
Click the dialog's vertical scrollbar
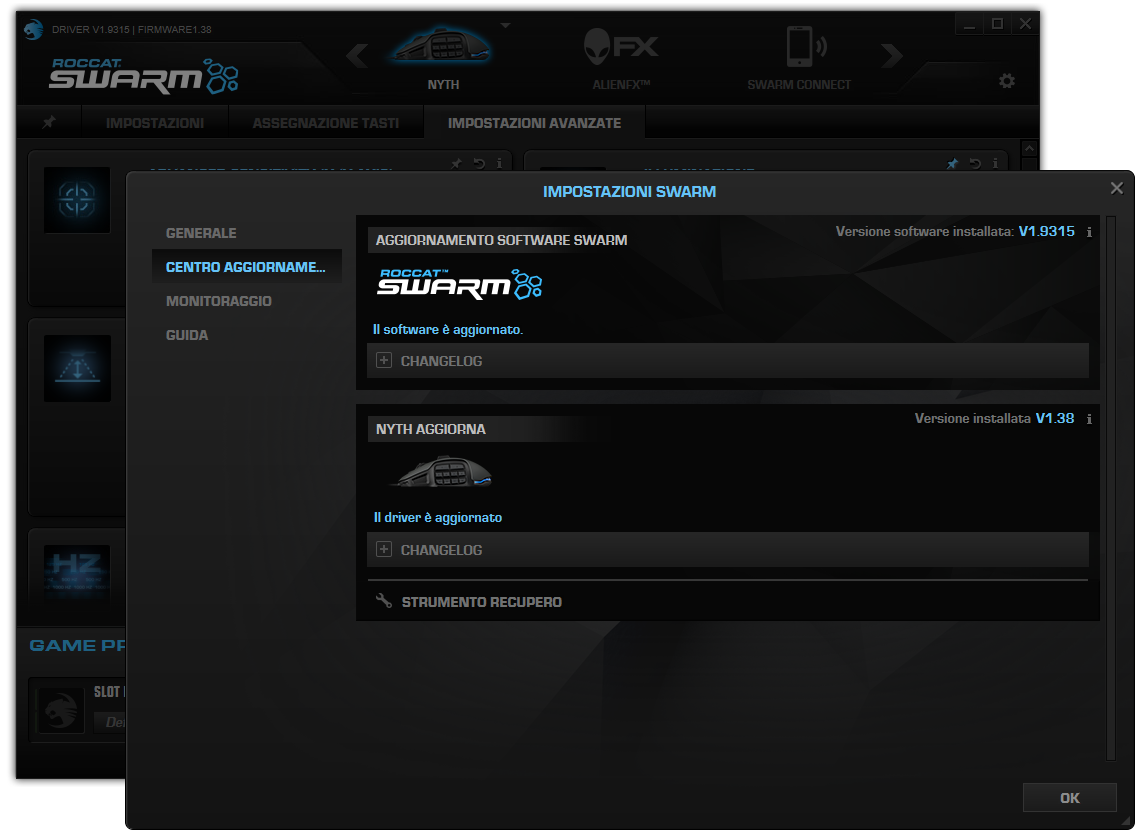(x=1111, y=488)
